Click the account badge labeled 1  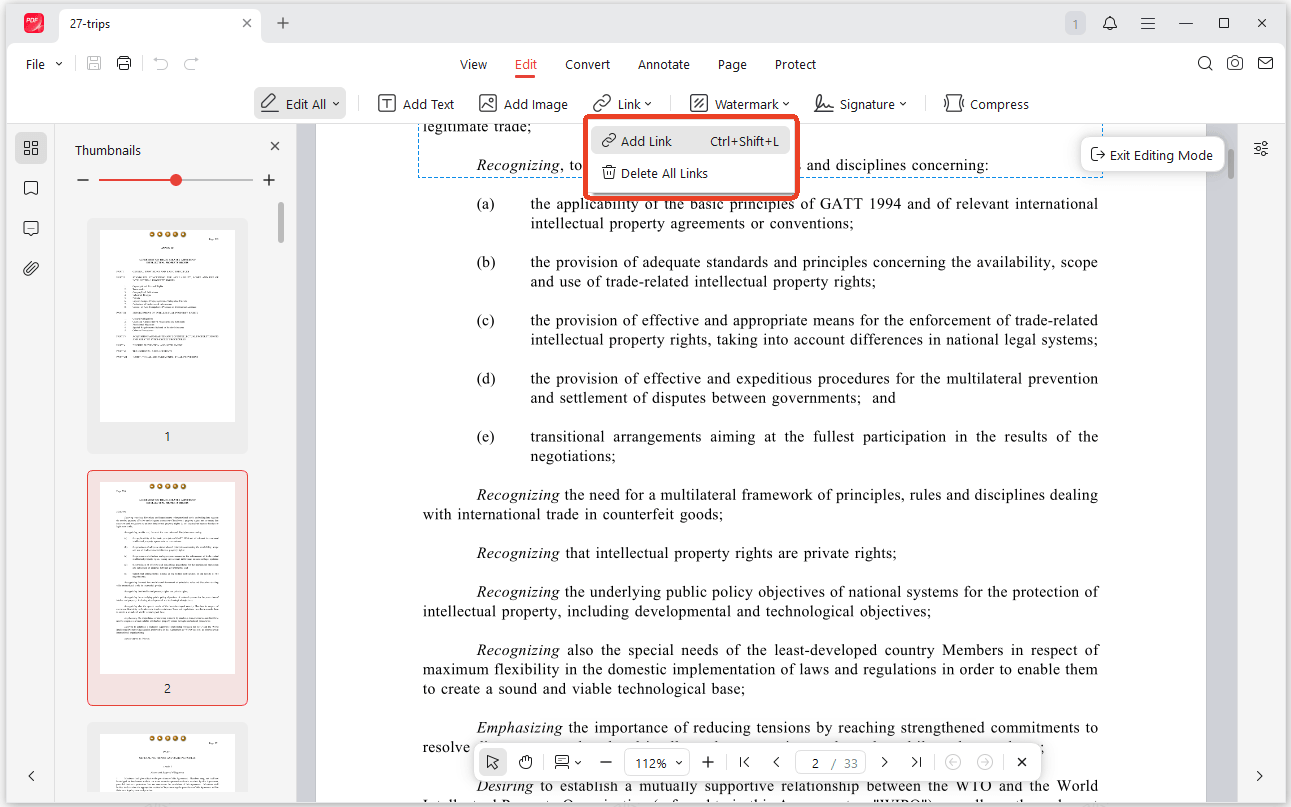pos(1075,23)
